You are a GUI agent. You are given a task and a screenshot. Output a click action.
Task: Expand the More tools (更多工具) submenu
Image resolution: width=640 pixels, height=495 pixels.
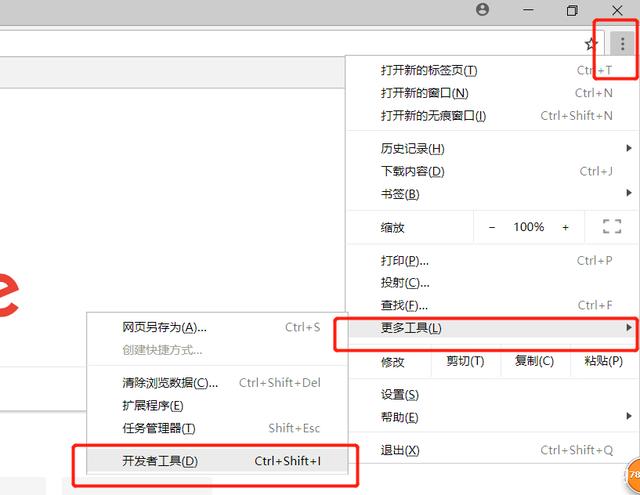[x=491, y=328]
